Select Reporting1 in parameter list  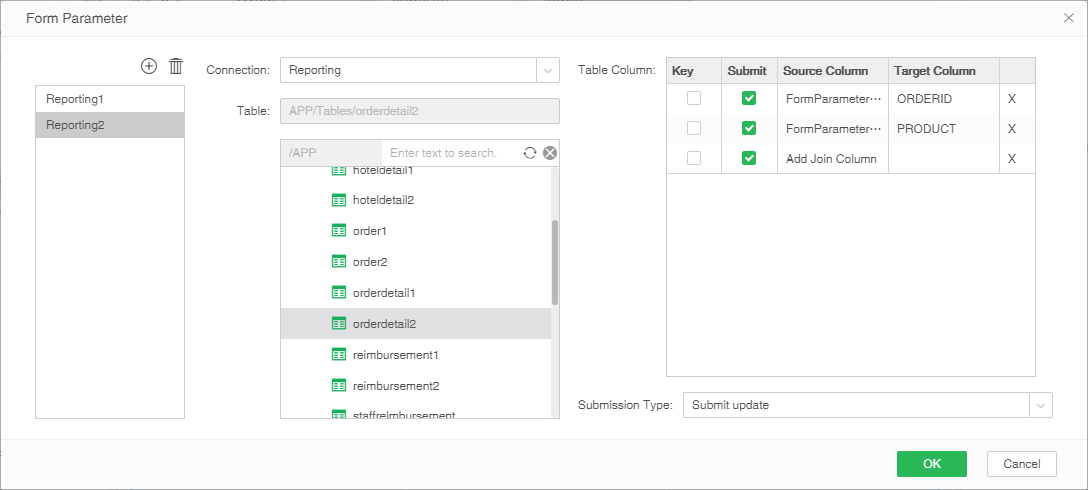tap(110, 100)
